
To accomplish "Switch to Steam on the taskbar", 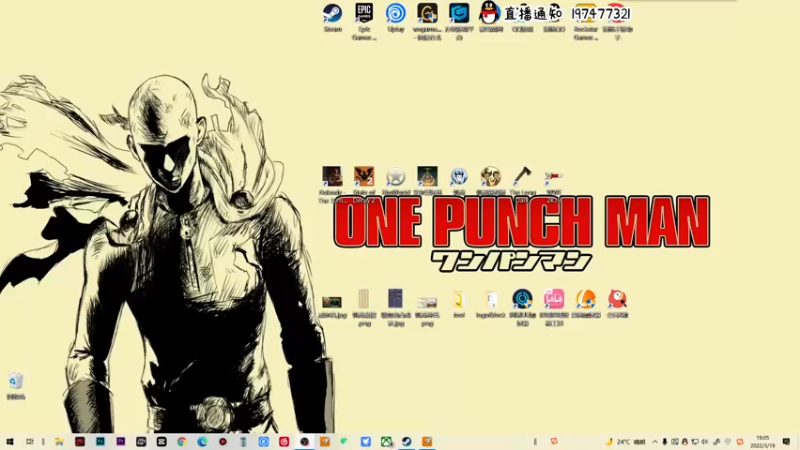I will (x=407, y=442).
